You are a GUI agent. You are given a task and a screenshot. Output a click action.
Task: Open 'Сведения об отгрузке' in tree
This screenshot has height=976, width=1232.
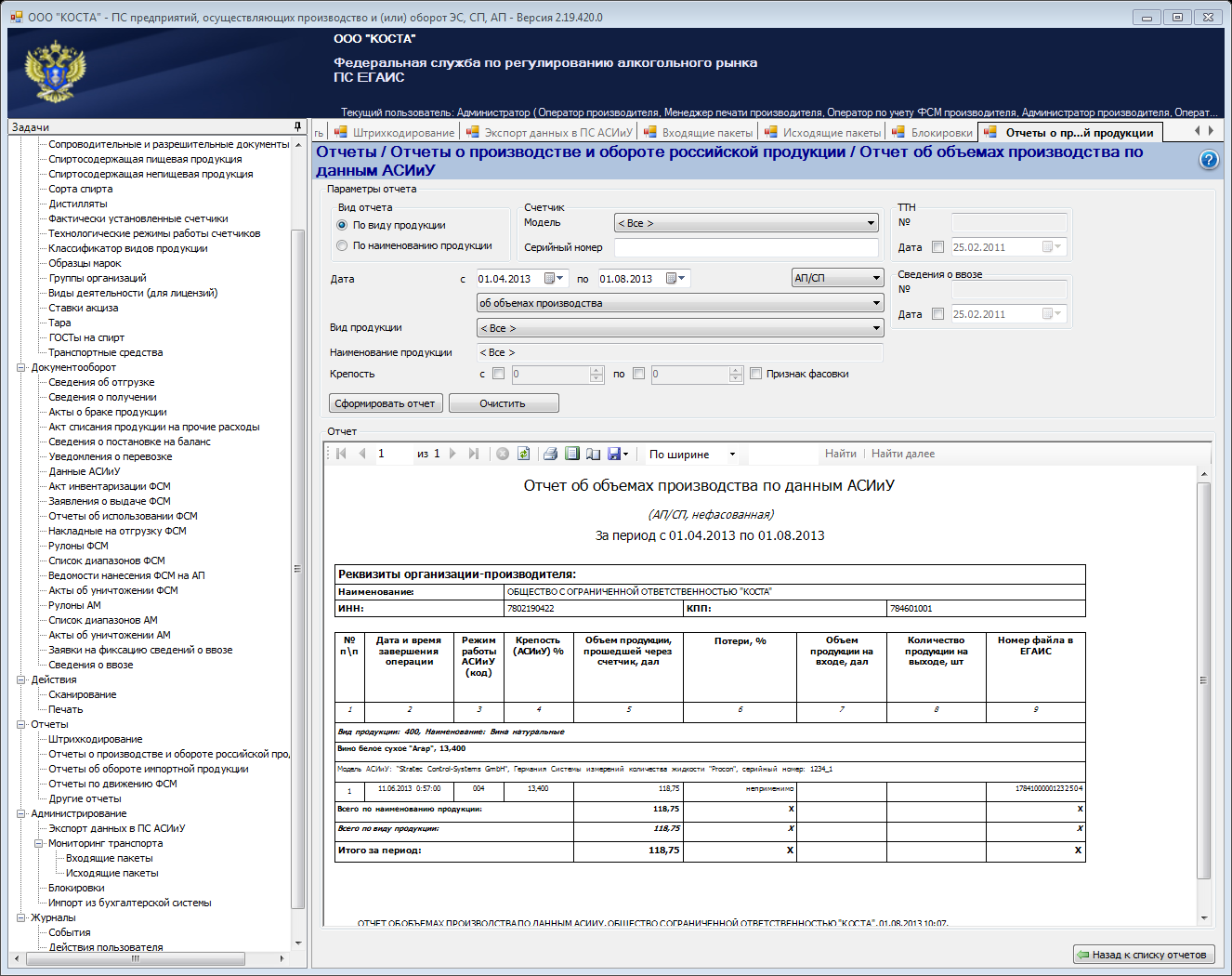(101, 382)
